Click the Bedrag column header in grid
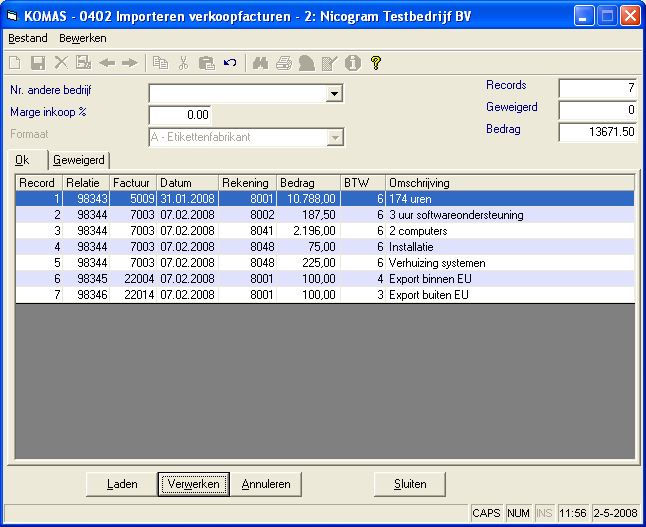Viewport: 646px width, 527px height. pyautogui.click(x=309, y=183)
